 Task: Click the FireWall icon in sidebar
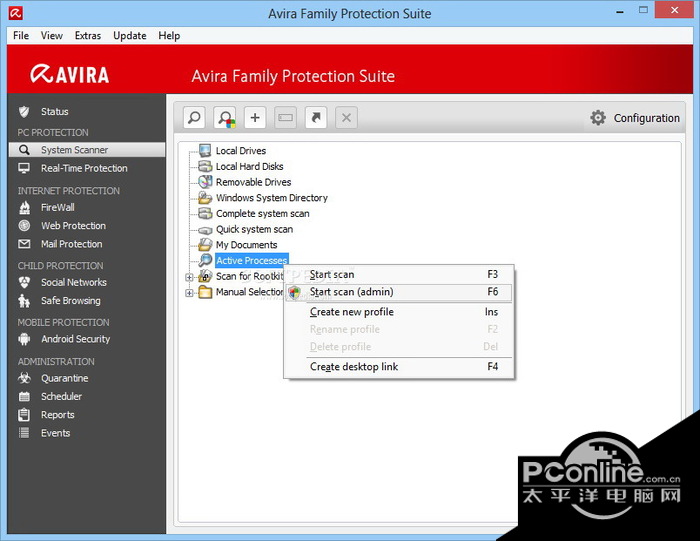pos(25,208)
